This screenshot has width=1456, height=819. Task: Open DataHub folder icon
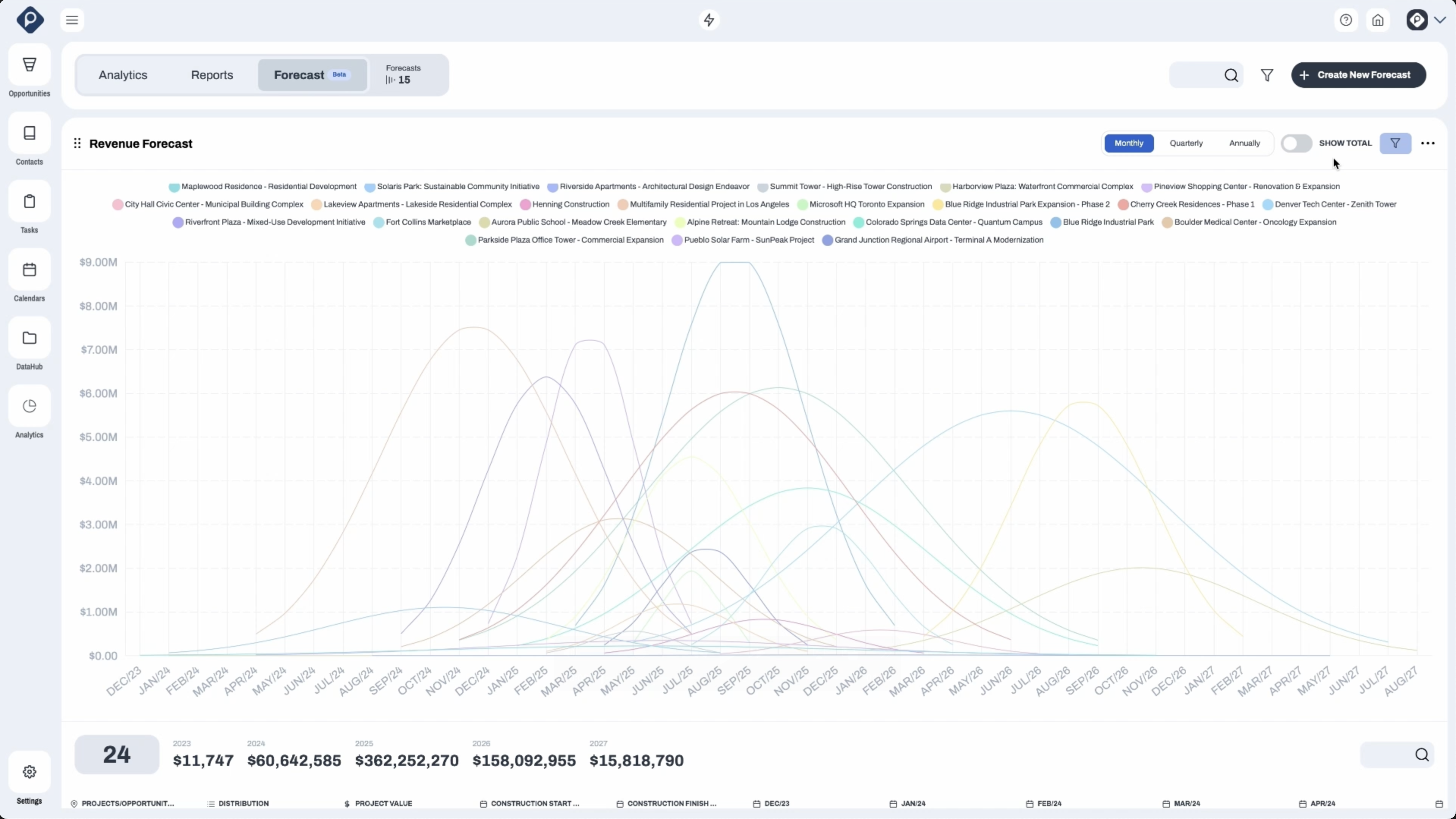(29, 338)
